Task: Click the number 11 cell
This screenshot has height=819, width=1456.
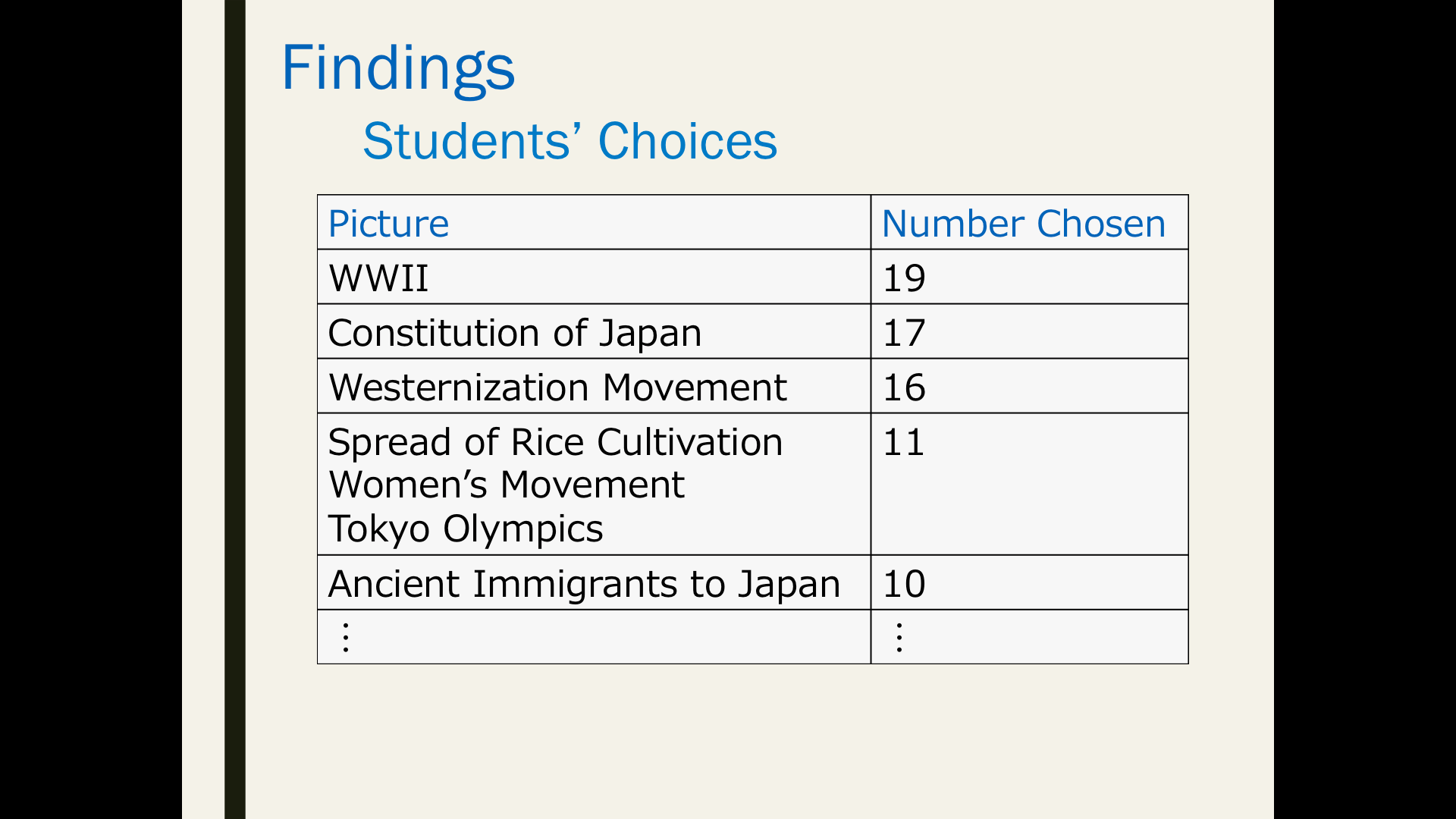Action: 1029,485
